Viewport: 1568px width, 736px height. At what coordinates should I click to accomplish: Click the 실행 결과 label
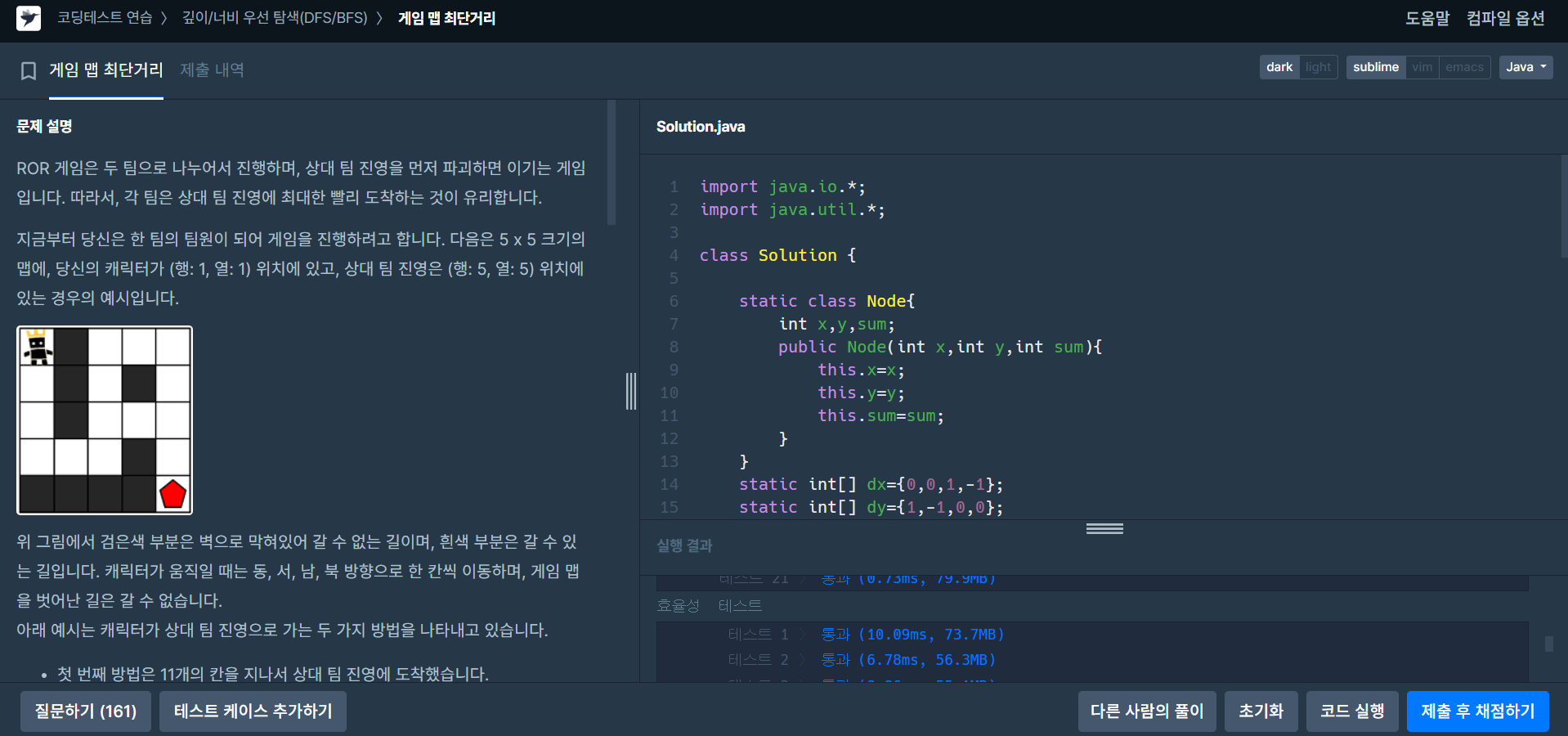[x=684, y=545]
